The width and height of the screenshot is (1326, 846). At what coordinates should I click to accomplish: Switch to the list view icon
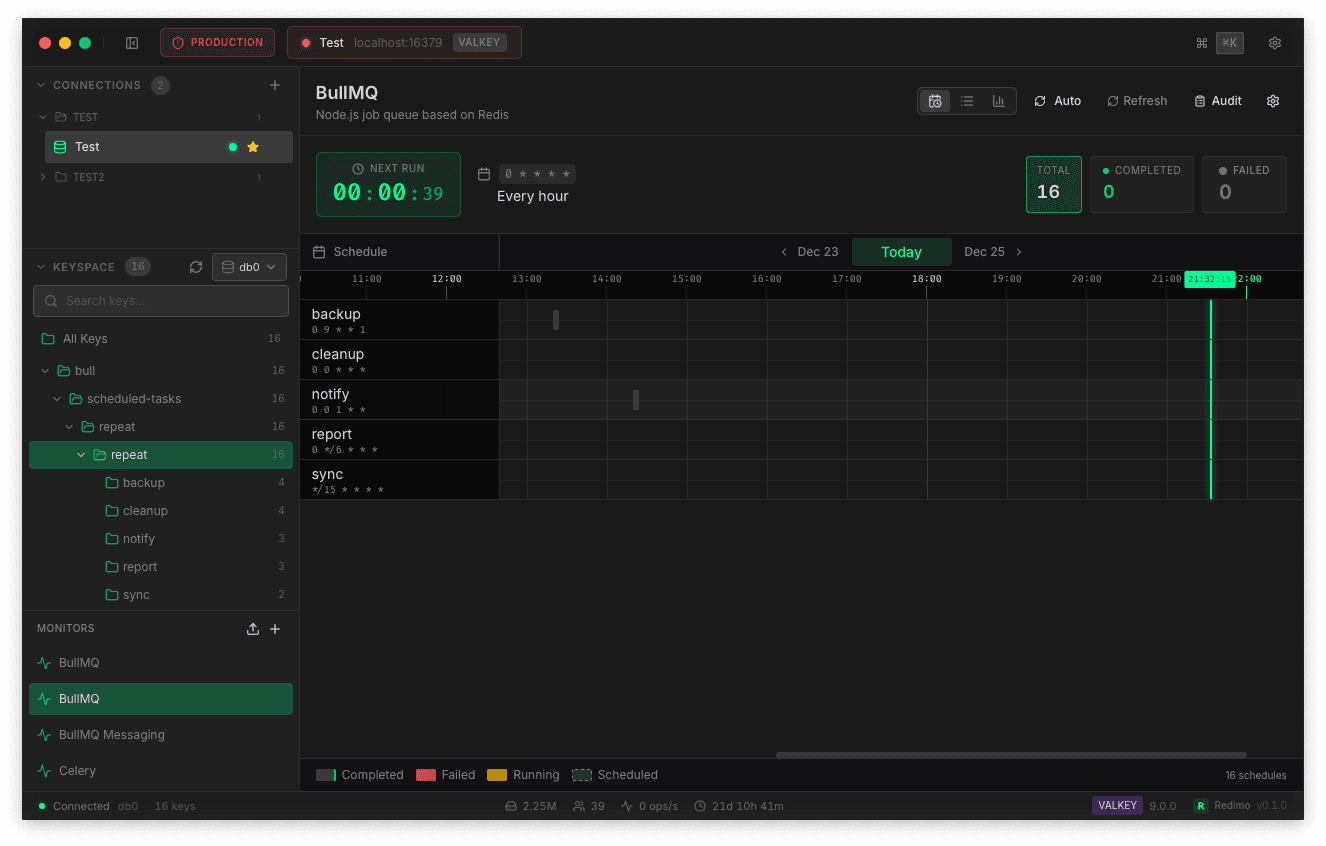pos(967,100)
